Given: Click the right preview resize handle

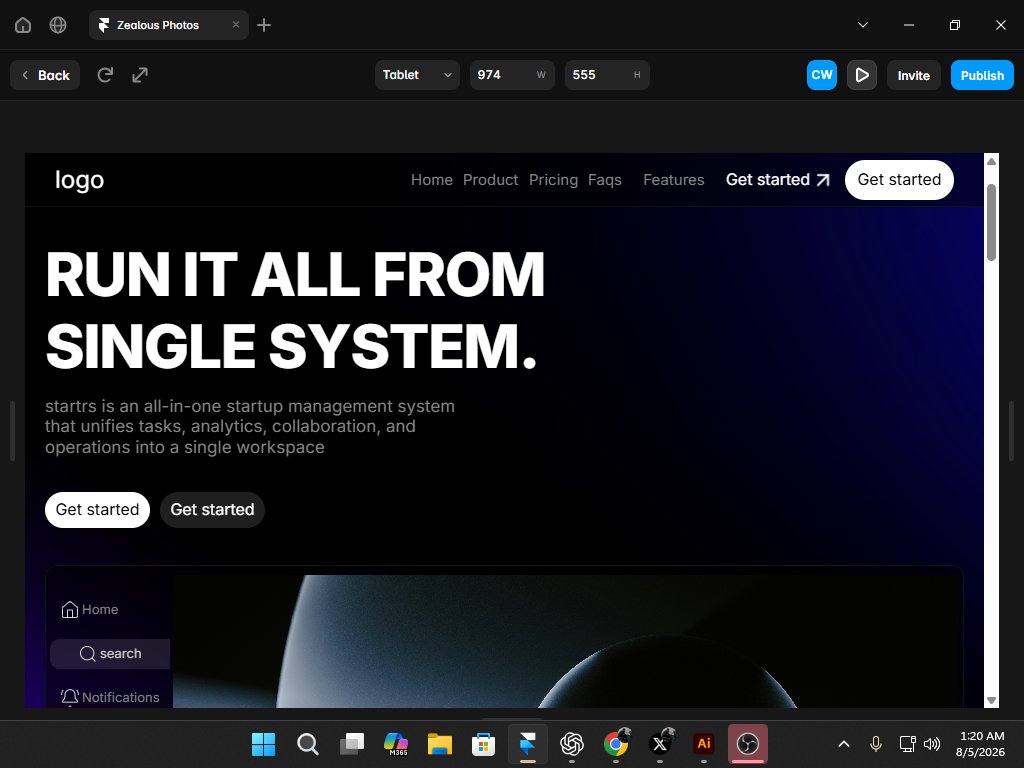Looking at the screenshot, I should tap(1011, 431).
